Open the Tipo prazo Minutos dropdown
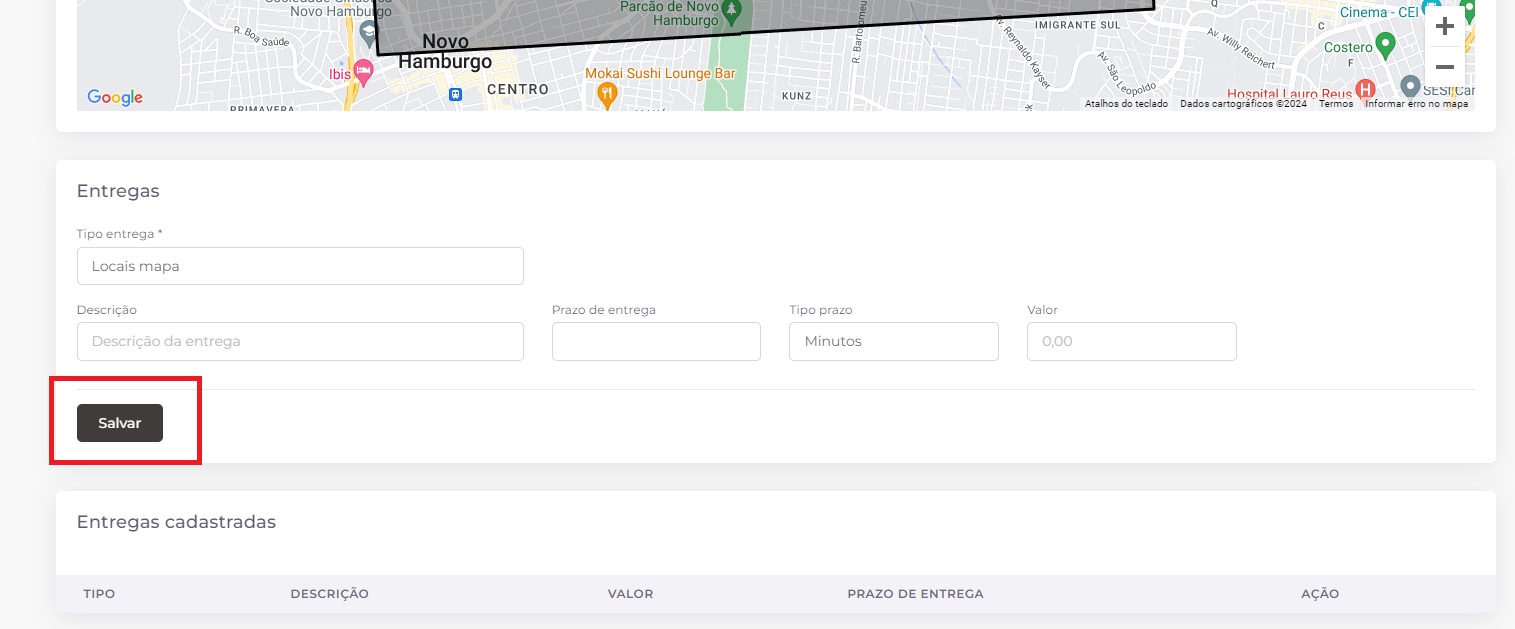 [893, 341]
